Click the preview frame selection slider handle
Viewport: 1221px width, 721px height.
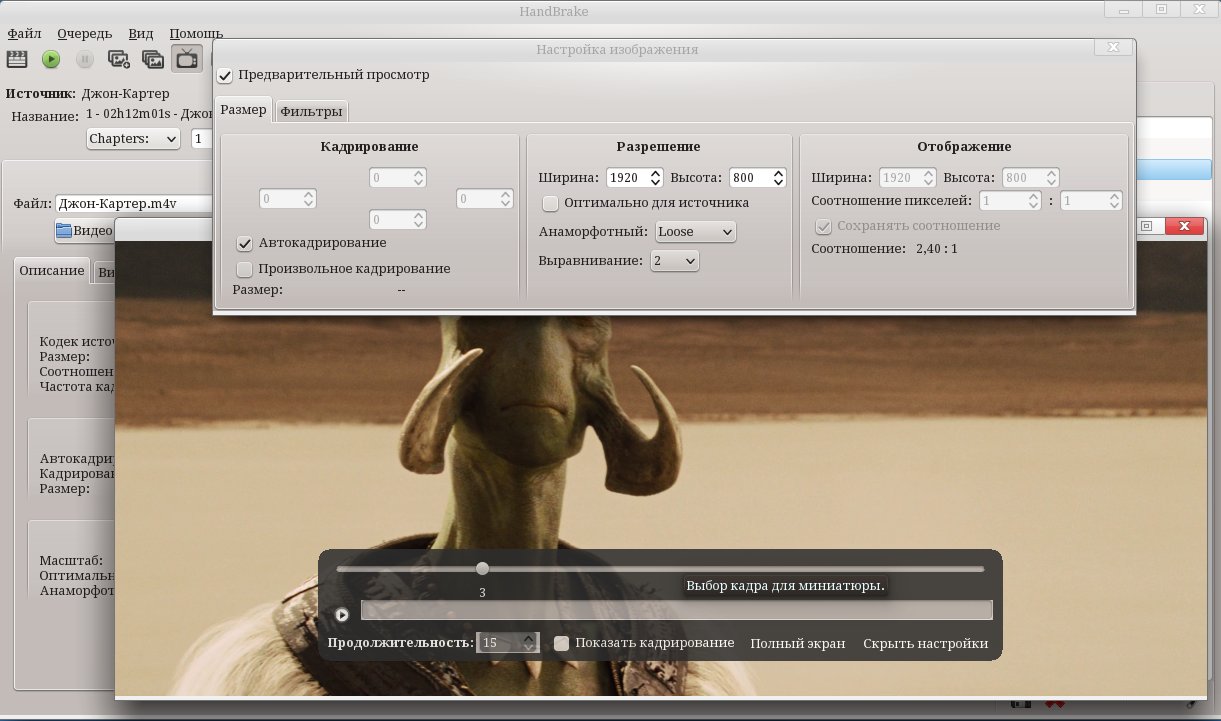click(x=482, y=568)
